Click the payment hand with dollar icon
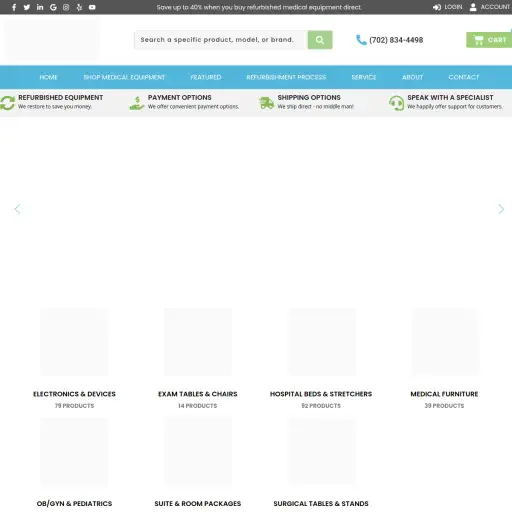Viewport: 512px width, 512px height. (137, 103)
